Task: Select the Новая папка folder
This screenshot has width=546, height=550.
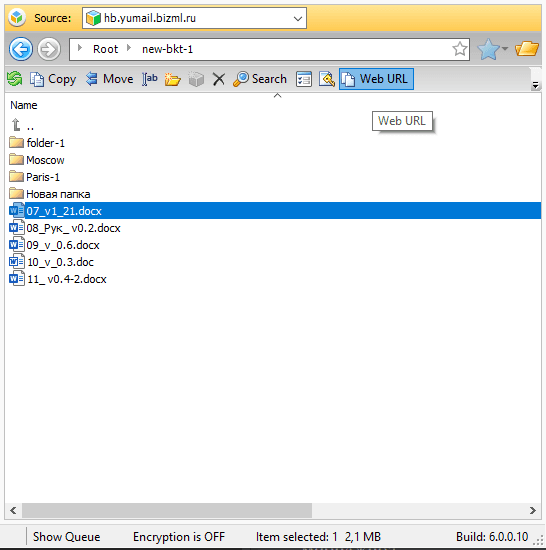Action: coord(49,194)
